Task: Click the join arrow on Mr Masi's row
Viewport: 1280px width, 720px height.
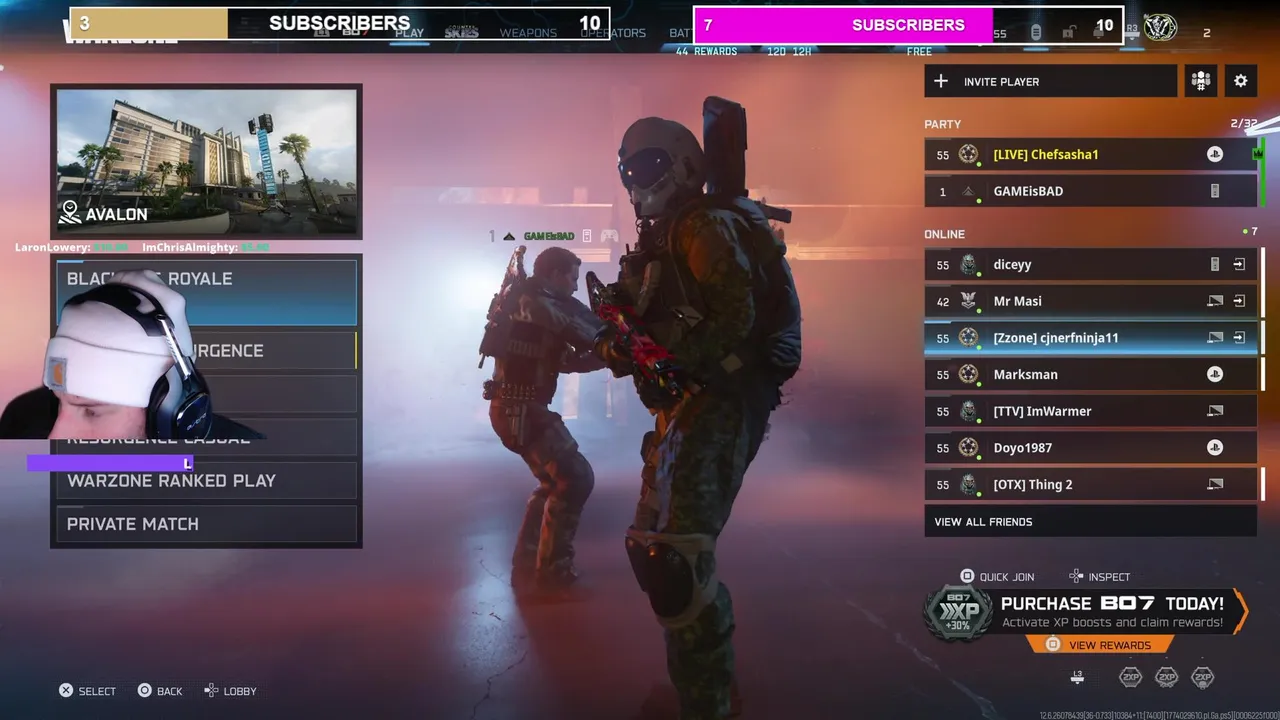Action: pyautogui.click(x=1239, y=301)
